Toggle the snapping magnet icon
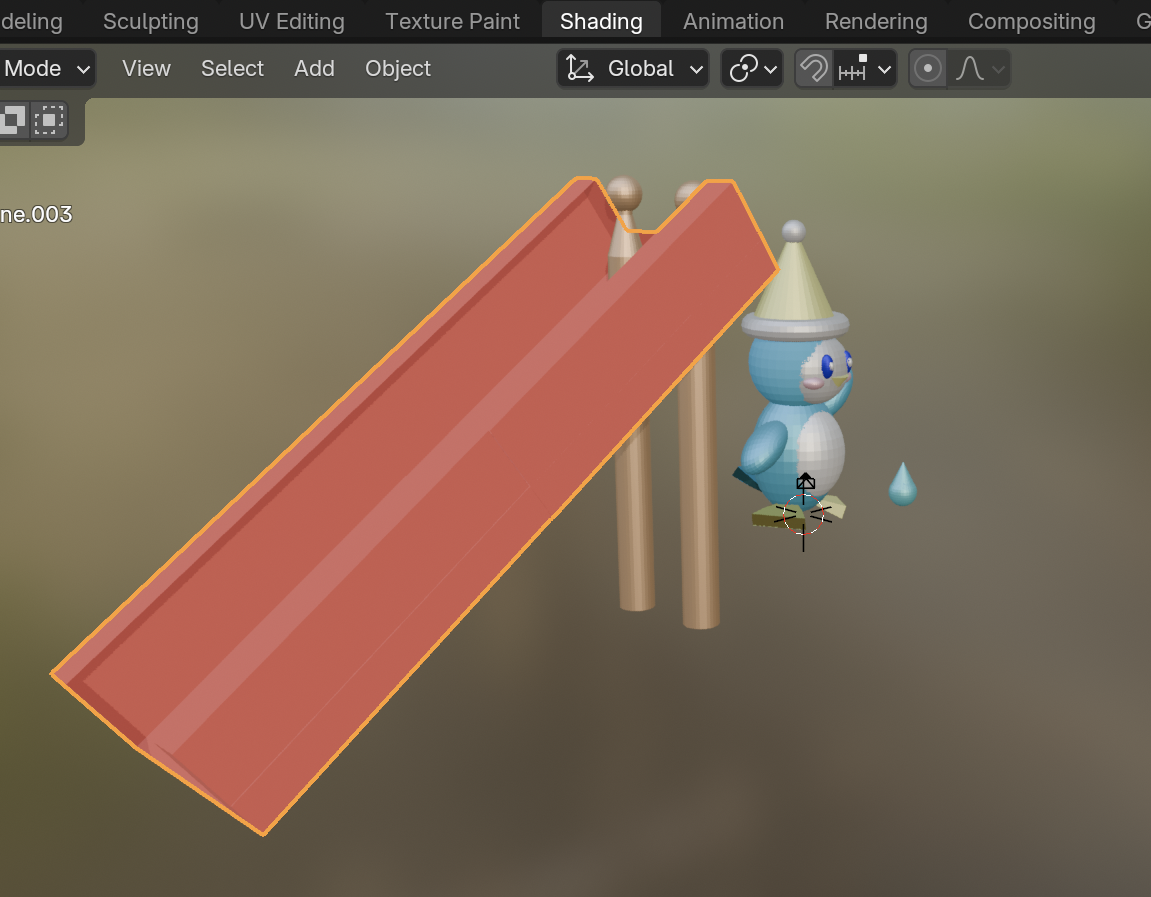This screenshot has width=1151, height=897. coord(814,69)
